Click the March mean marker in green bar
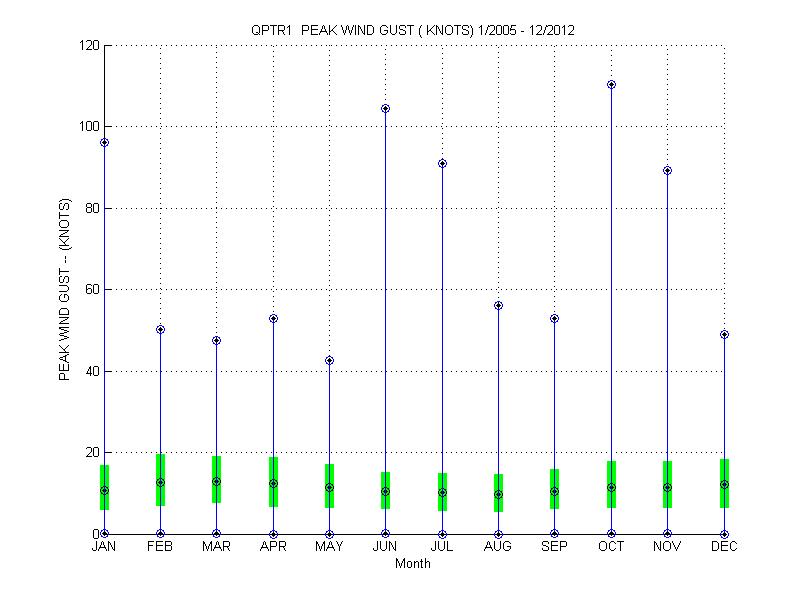800x600 pixels. click(x=216, y=482)
